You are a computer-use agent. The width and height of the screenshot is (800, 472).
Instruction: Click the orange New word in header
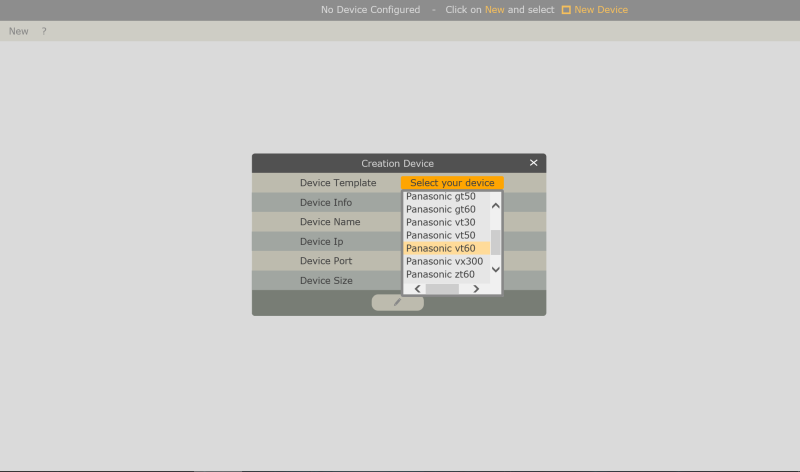tap(494, 10)
